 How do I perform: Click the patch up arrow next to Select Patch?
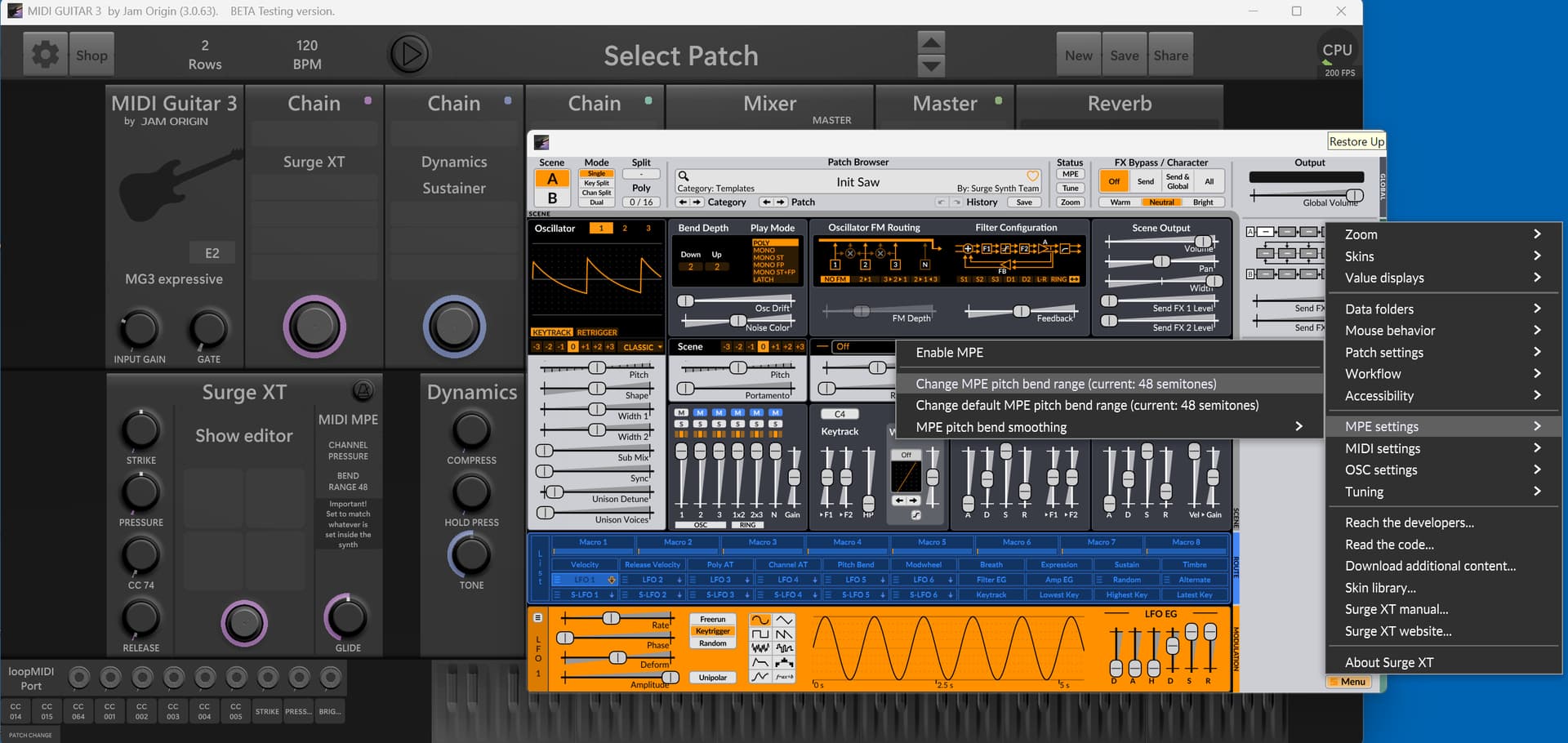(931, 42)
